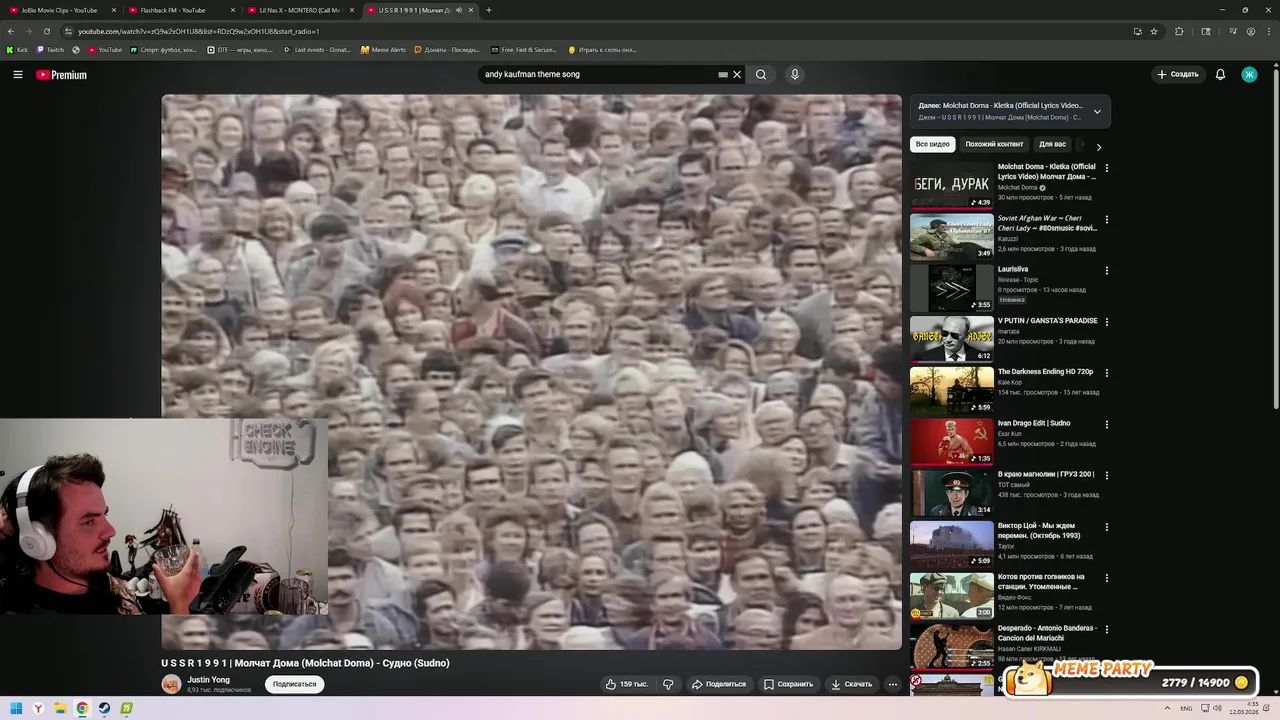
Task: Close the Flashback FM tab
Action: [231, 10]
